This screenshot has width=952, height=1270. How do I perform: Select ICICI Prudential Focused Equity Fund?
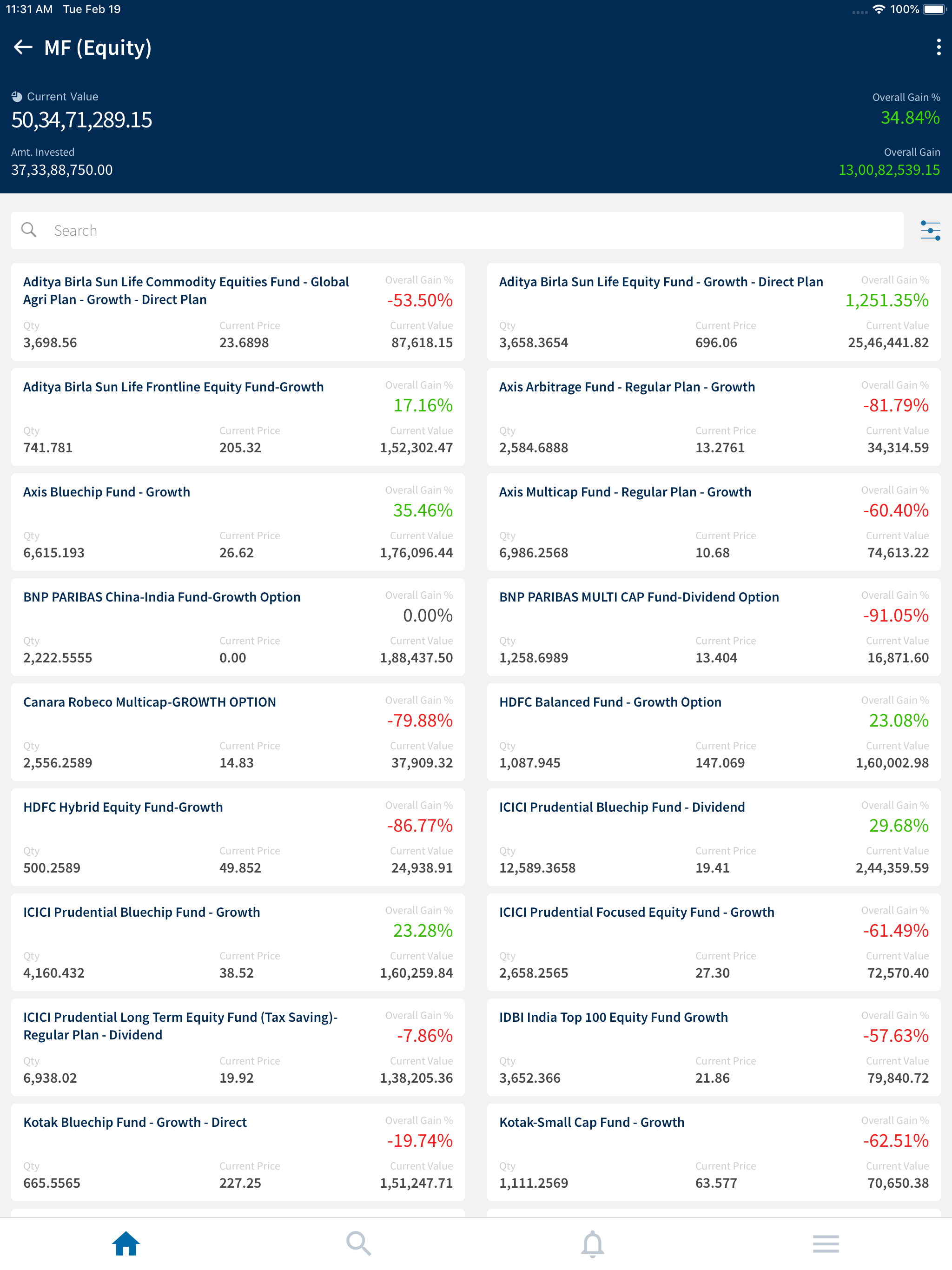point(714,942)
